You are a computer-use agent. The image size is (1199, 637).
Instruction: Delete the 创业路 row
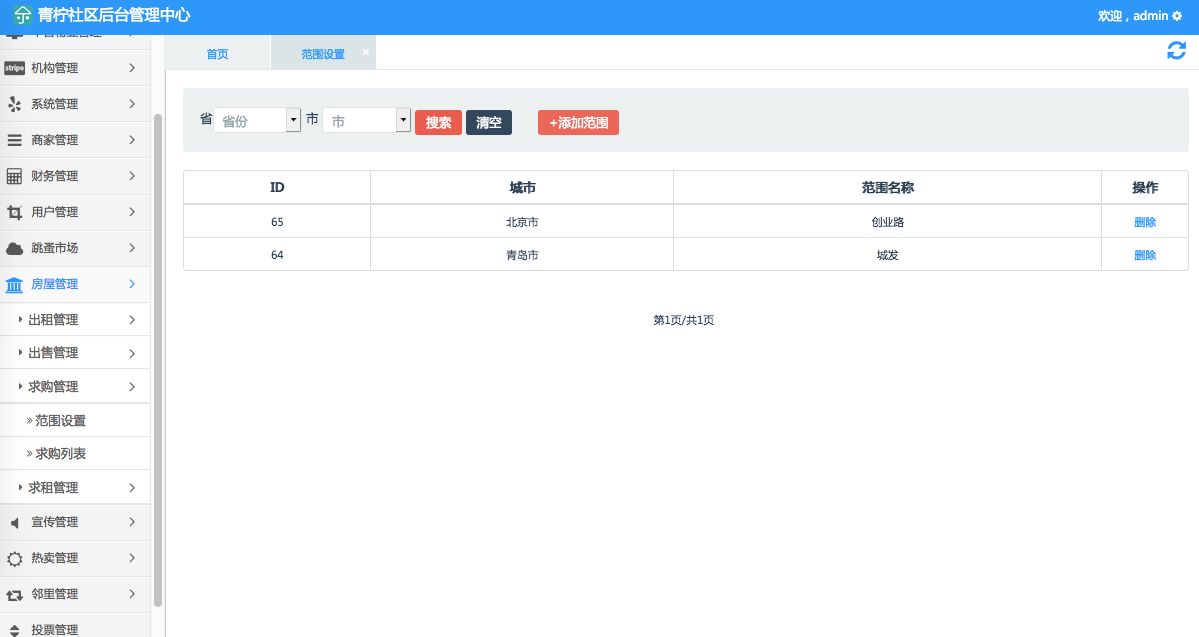coord(1145,222)
